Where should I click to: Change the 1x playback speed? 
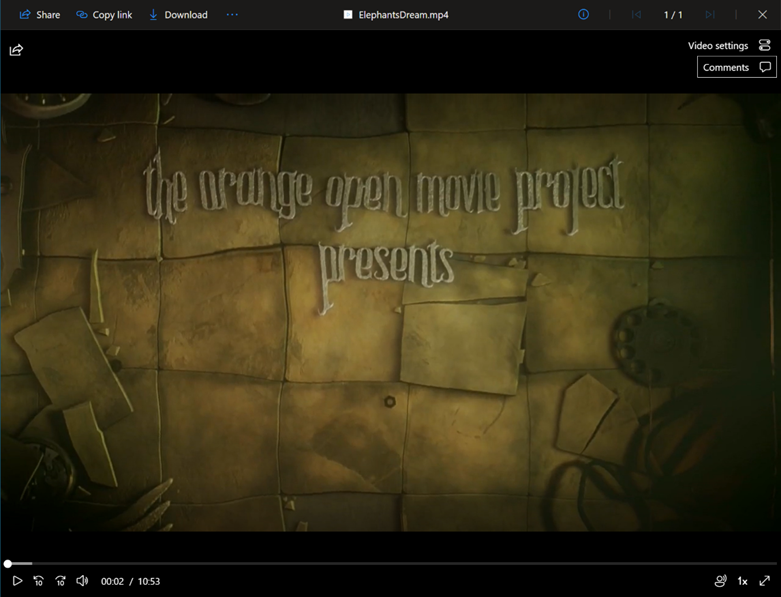click(x=742, y=581)
